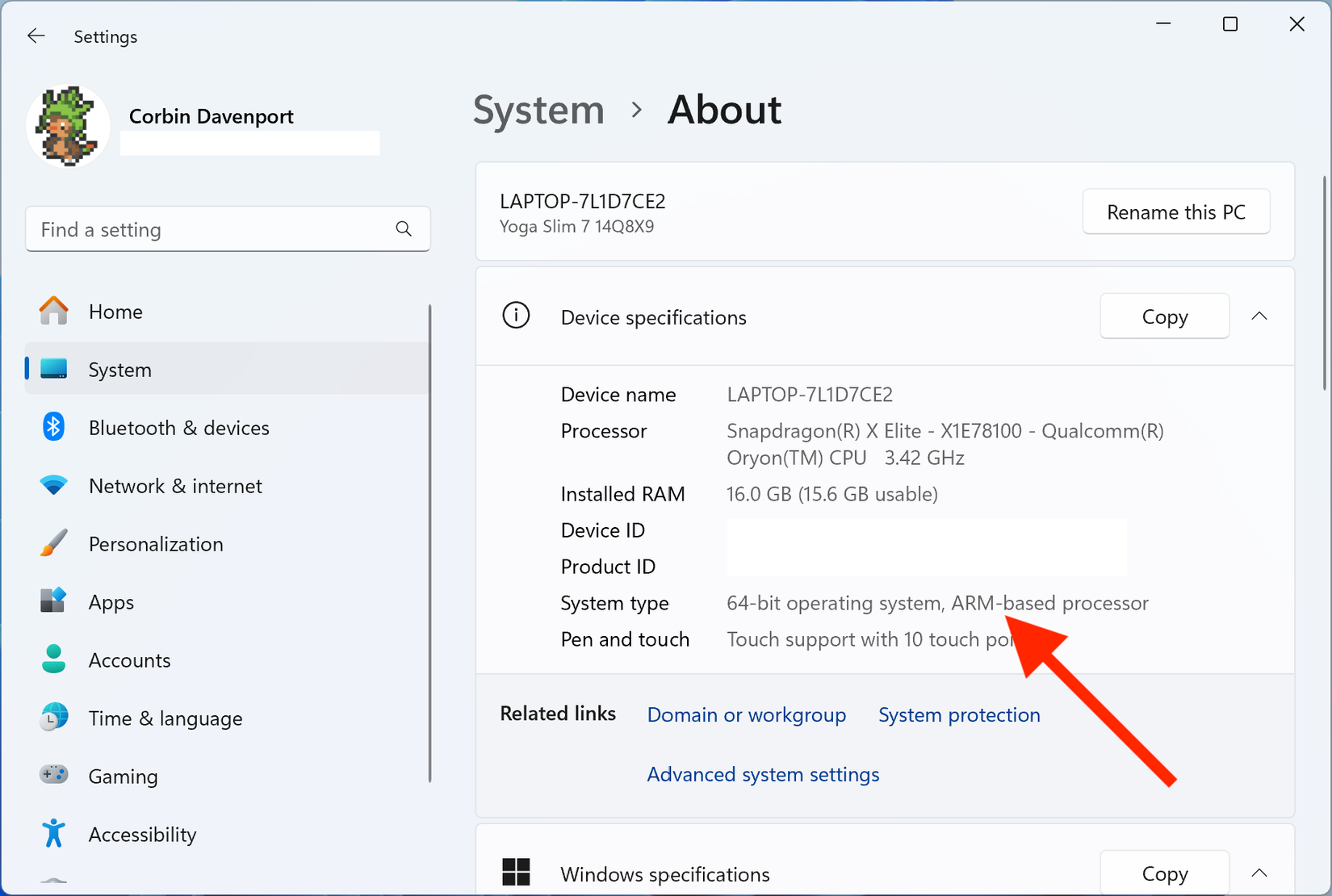Click the back arrow in Settings
The image size is (1332, 896).
(x=36, y=36)
